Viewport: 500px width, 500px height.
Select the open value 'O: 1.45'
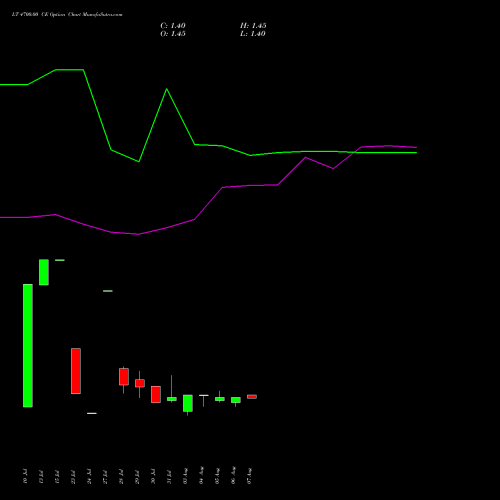(173, 34)
